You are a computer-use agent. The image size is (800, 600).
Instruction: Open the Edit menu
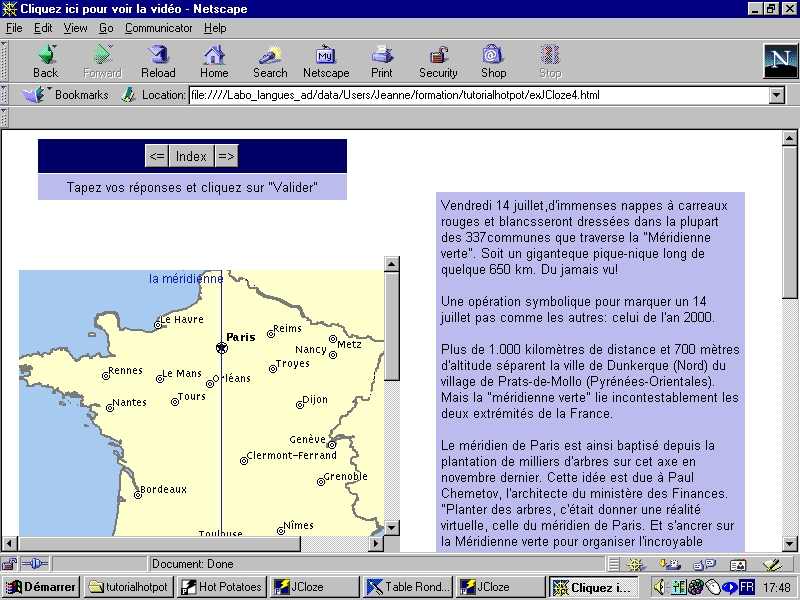[43, 28]
